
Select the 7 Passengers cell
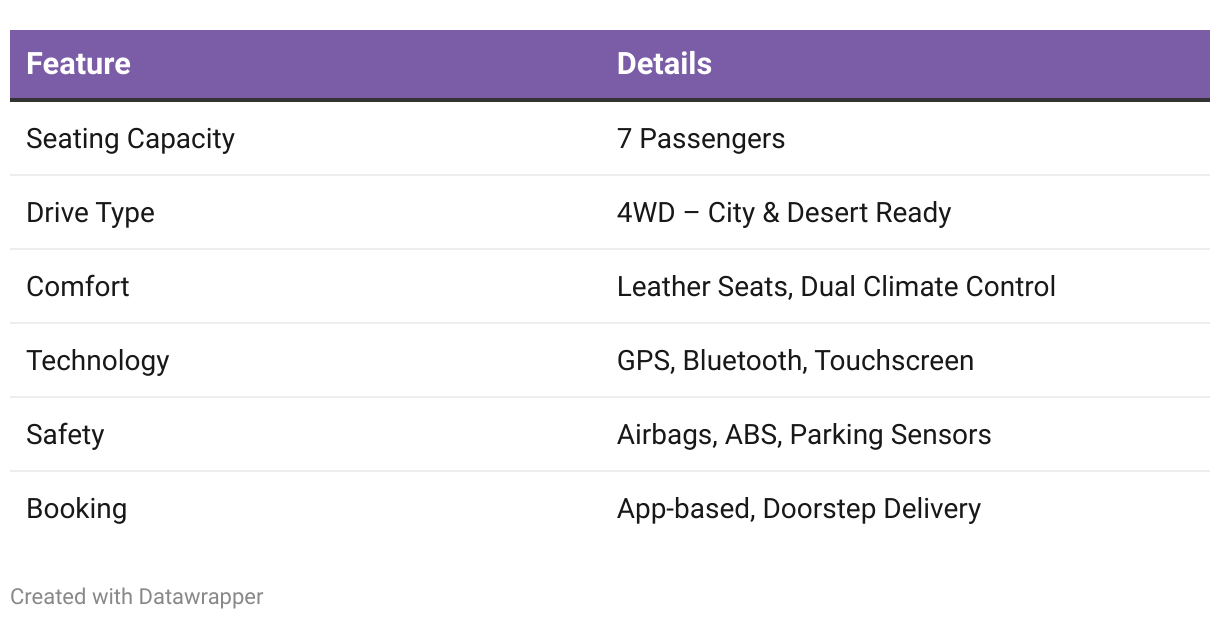pyautogui.click(x=701, y=139)
